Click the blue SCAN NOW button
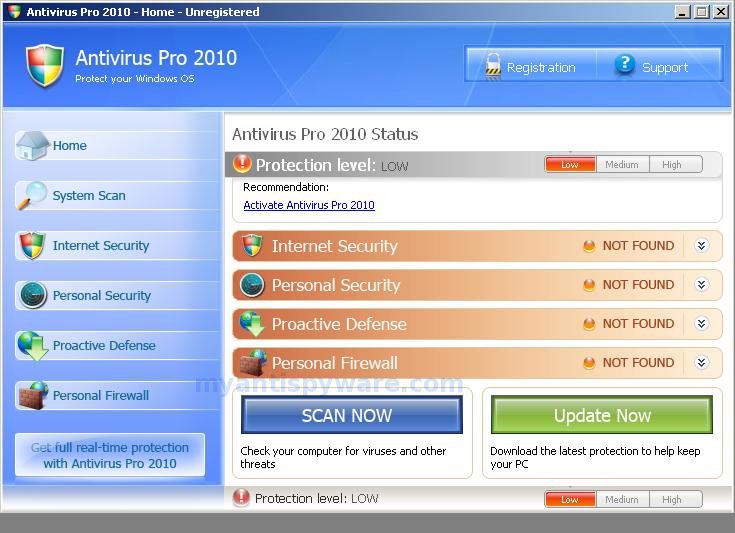The image size is (735, 533). [352, 415]
